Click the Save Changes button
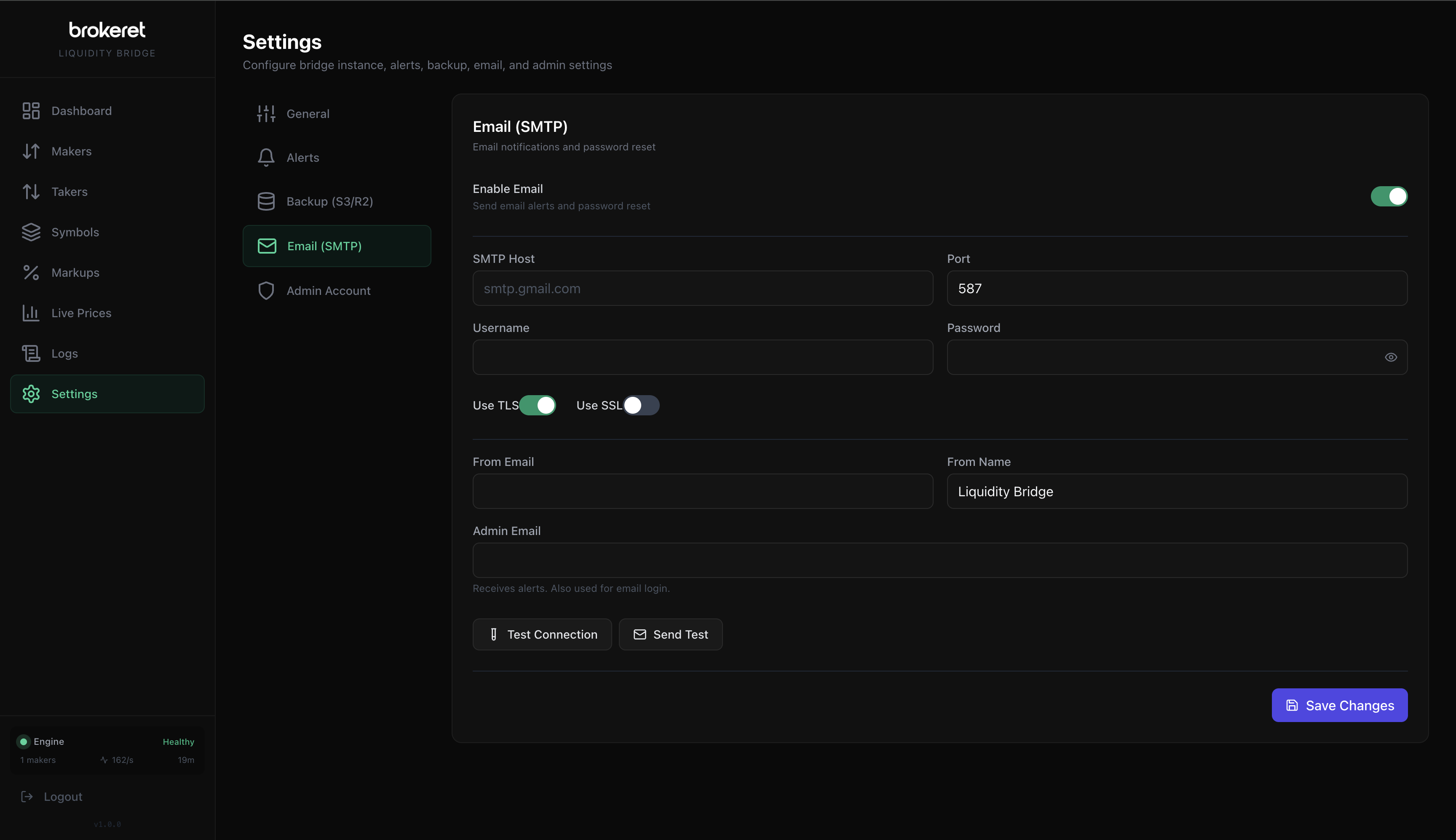The image size is (1456, 840). tap(1339, 705)
